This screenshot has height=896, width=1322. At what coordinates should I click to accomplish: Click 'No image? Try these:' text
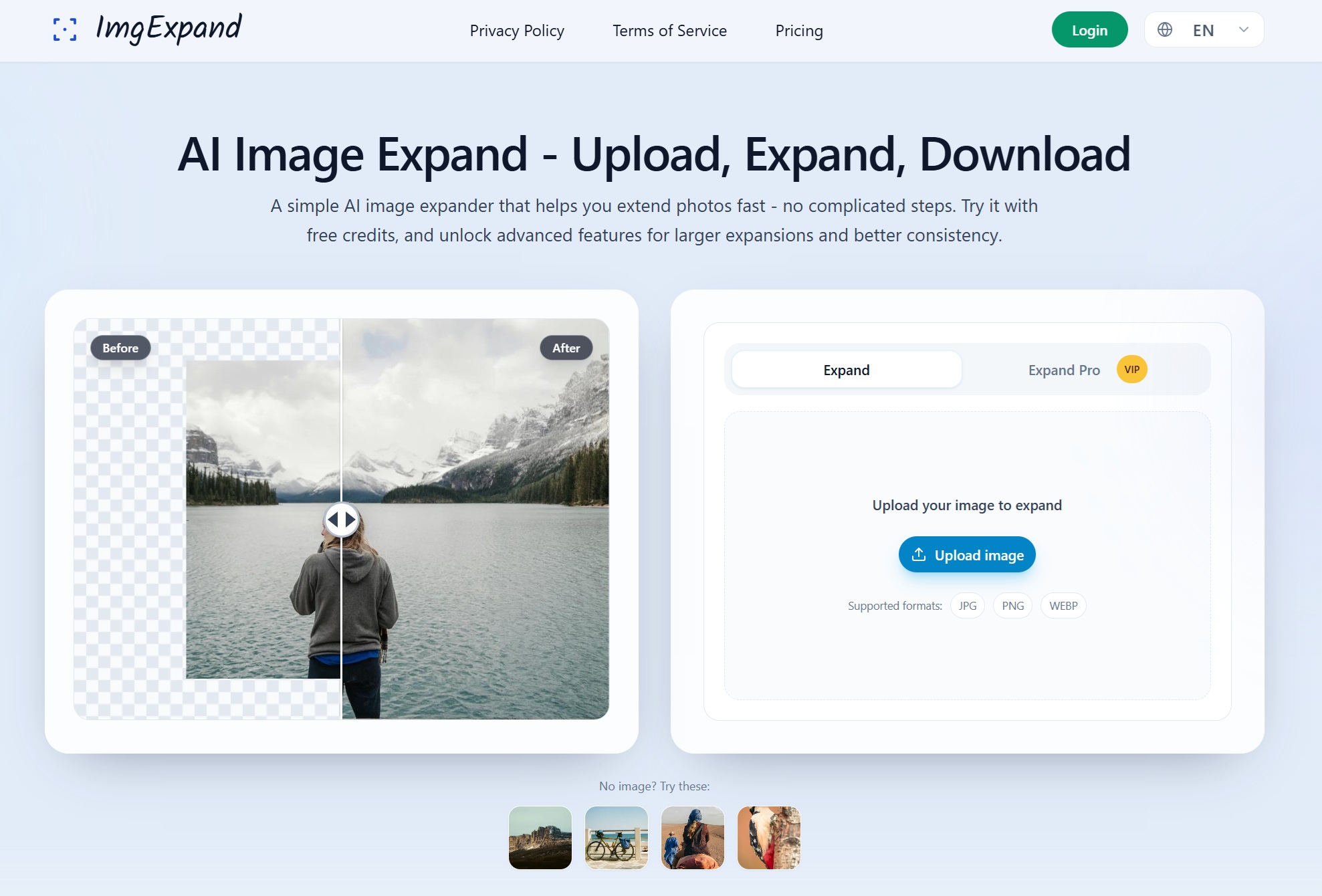655,786
